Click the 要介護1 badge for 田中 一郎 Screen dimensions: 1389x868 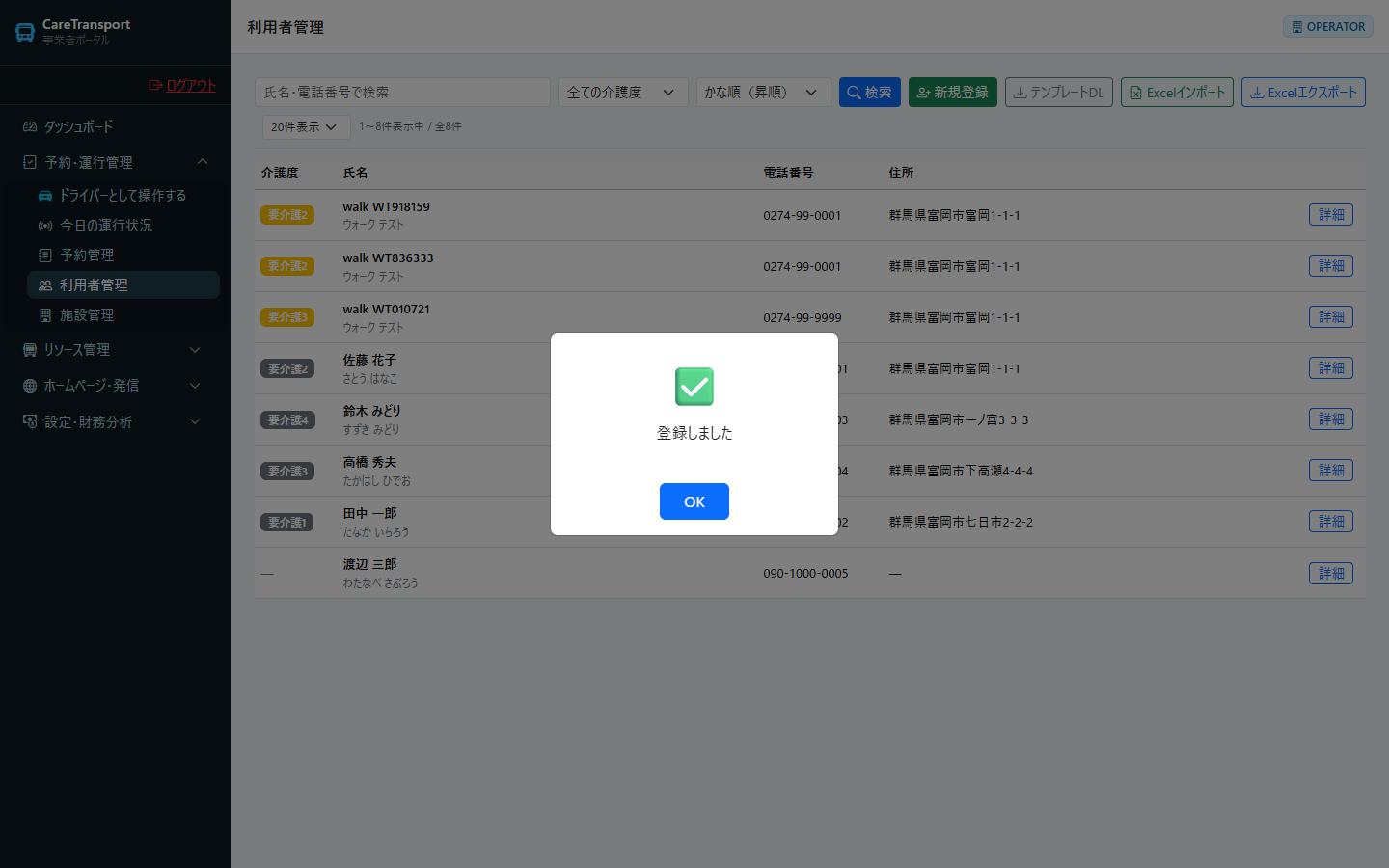point(287,522)
